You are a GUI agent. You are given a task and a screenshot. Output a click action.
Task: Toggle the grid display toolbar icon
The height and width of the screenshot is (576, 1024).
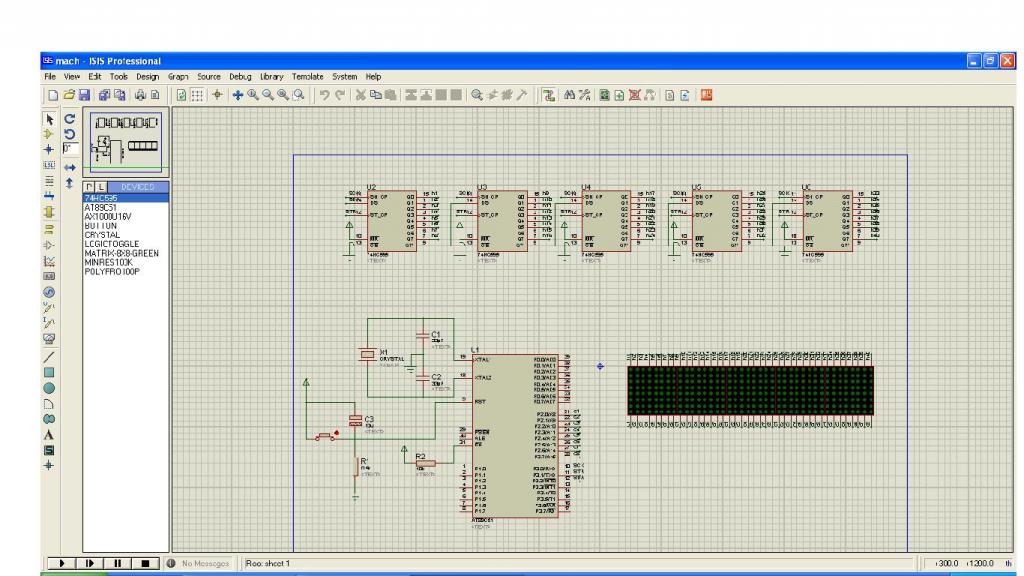coord(197,95)
